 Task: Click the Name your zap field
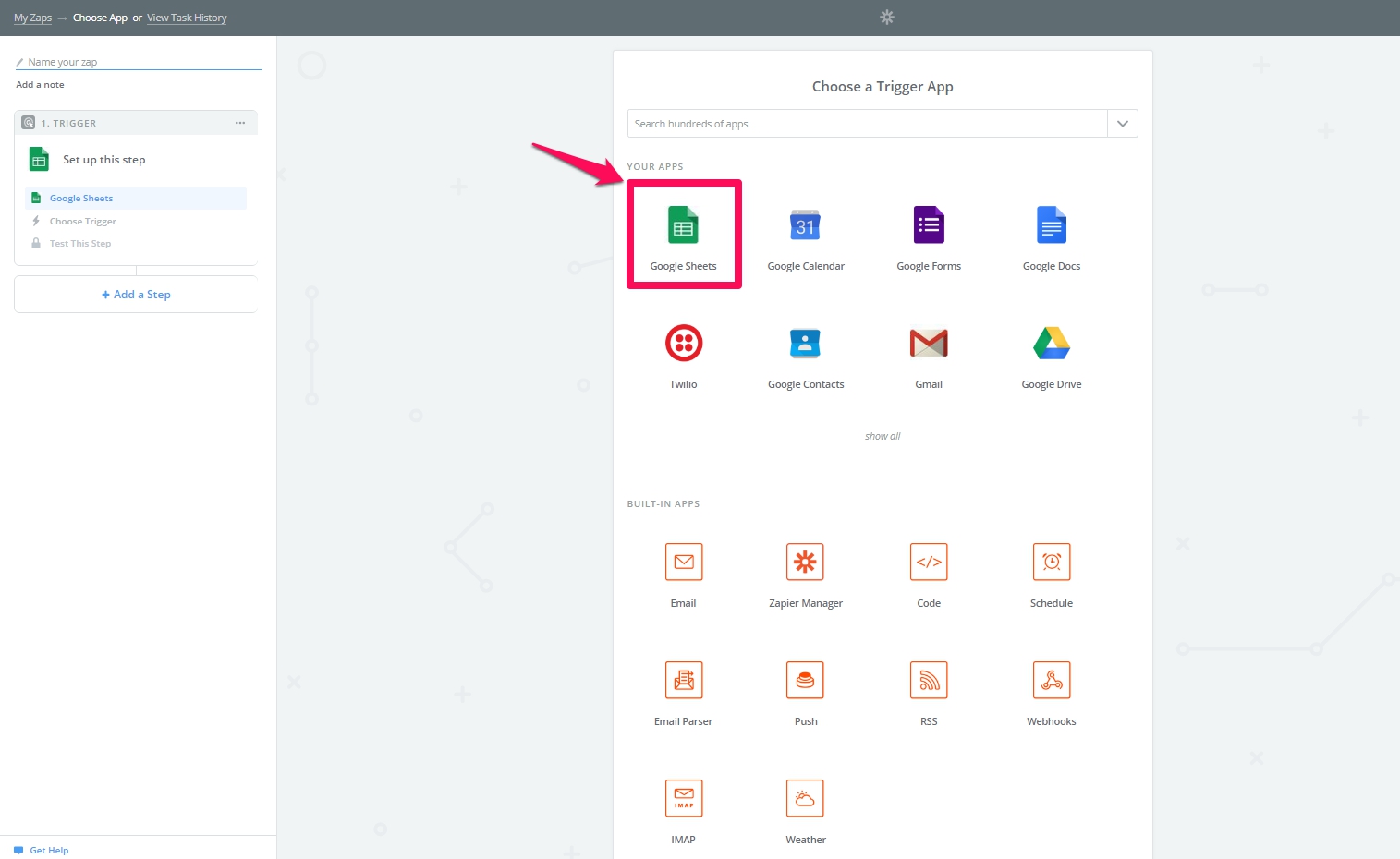139,62
